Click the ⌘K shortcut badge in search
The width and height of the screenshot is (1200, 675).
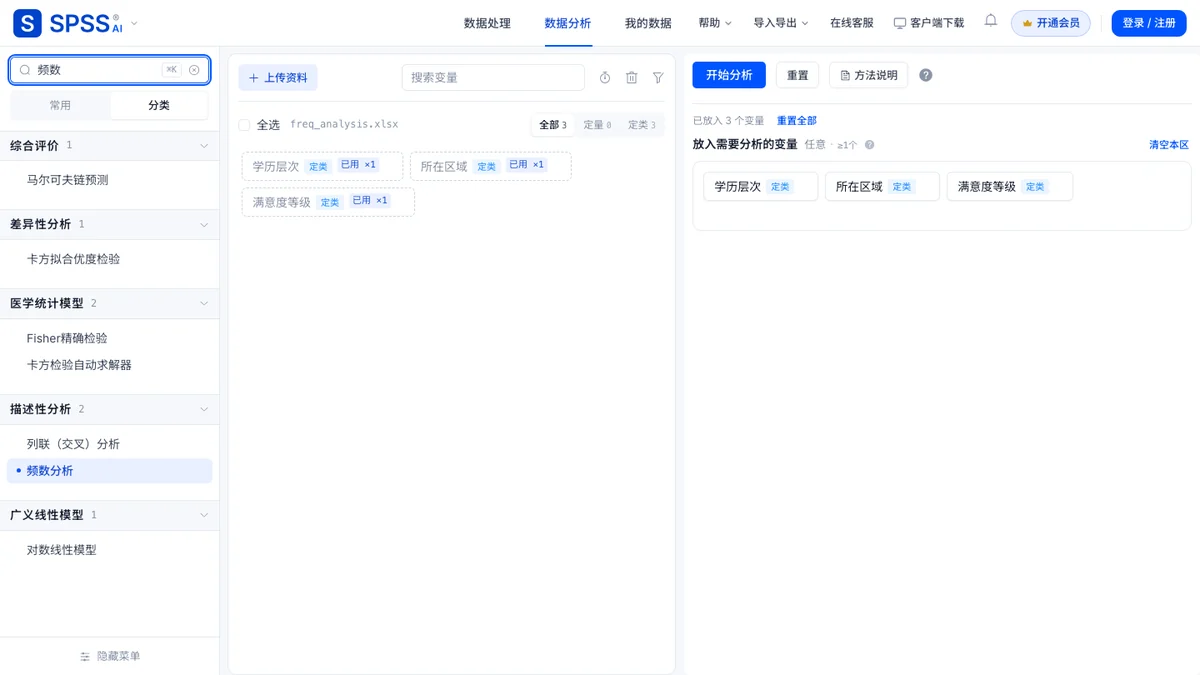(172, 70)
